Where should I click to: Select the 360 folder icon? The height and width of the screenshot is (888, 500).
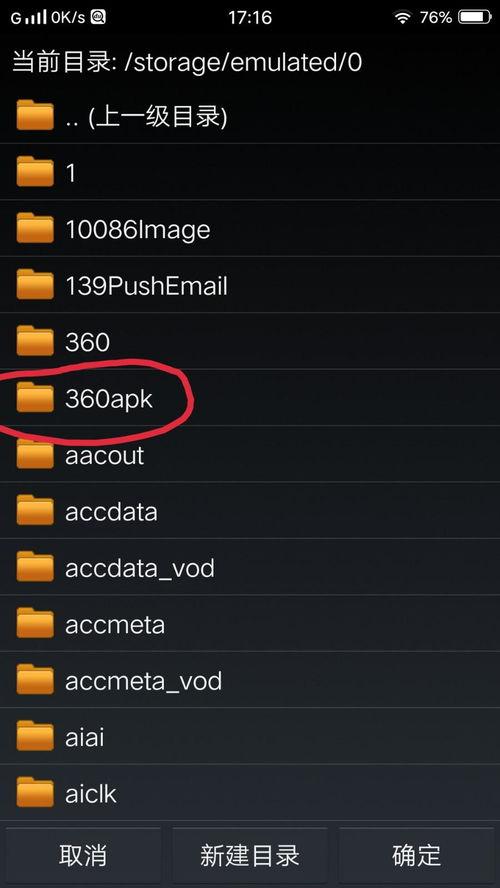[35, 341]
